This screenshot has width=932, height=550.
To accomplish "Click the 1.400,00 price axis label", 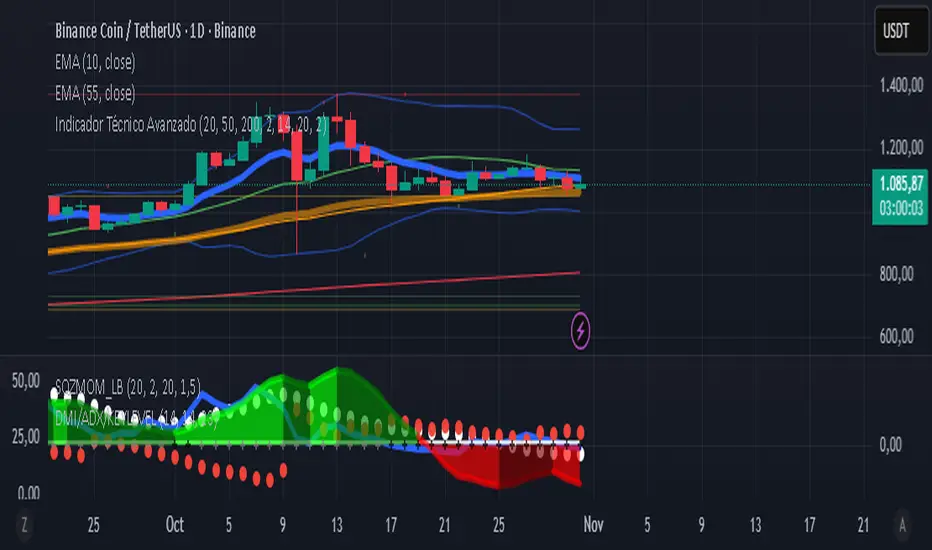I will 901,86.
